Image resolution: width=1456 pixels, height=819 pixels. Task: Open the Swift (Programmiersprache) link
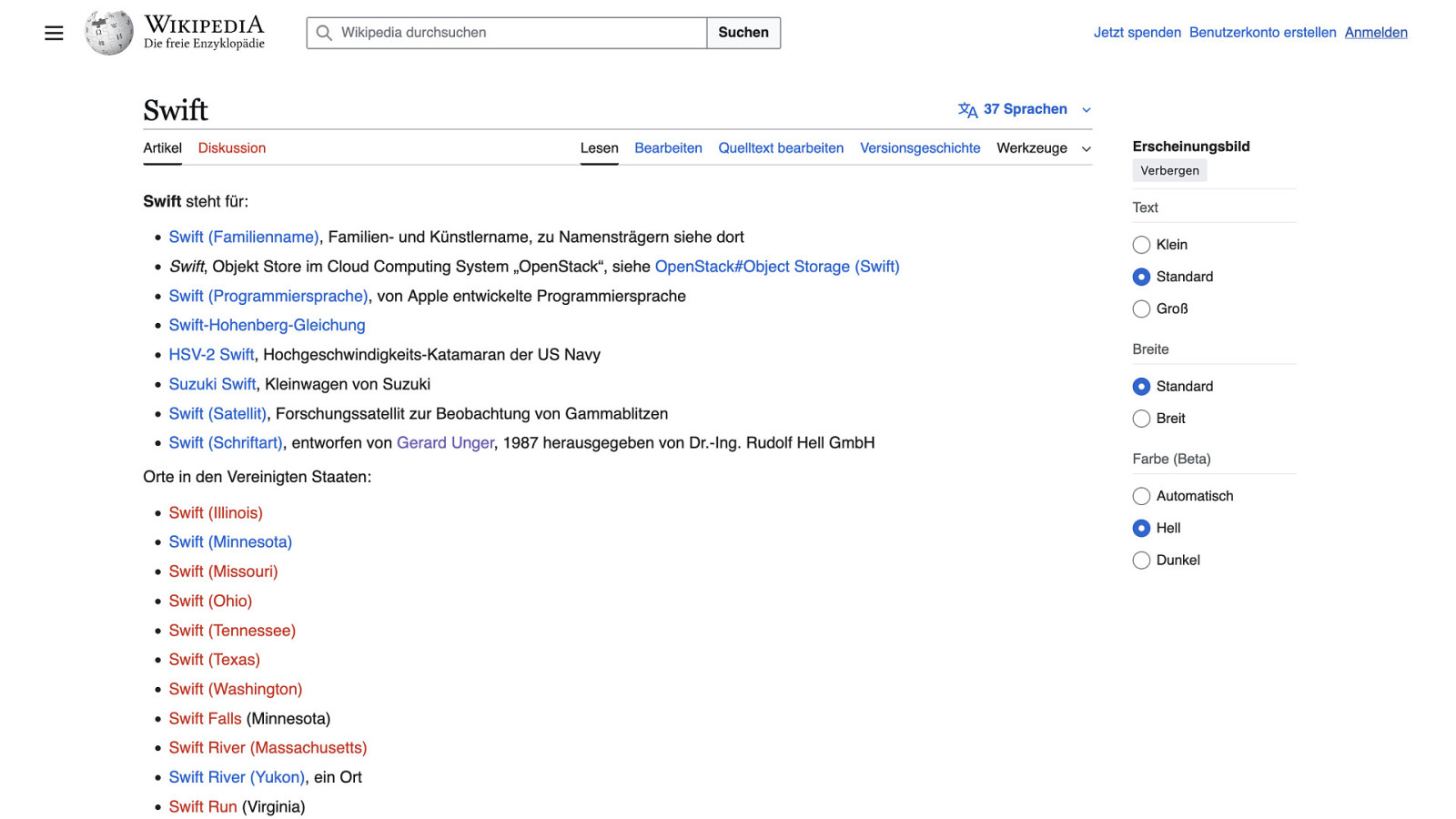click(x=268, y=296)
